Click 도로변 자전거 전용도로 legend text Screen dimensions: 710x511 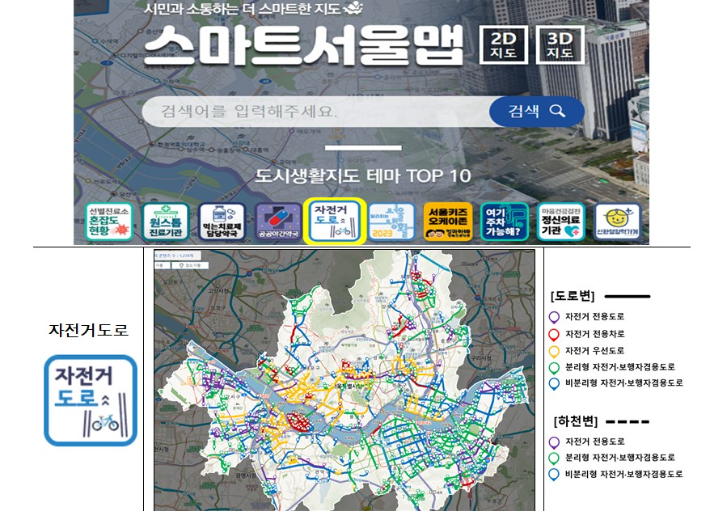(x=595, y=316)
